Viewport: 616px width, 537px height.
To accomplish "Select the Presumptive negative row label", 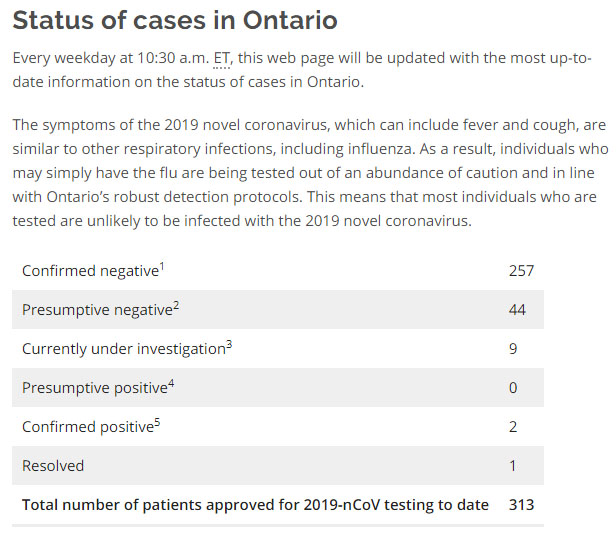I will pos(97,310).
